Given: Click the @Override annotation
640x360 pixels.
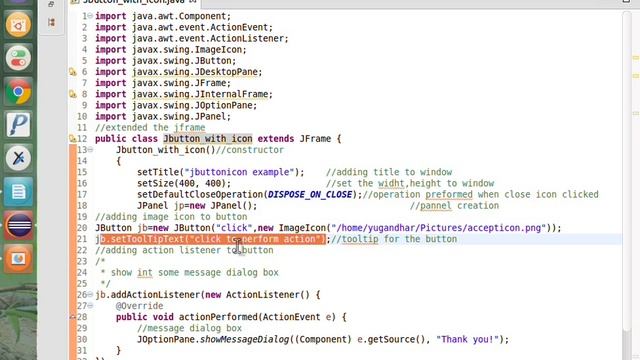Looking at the screenshot, I should point(140,306).
